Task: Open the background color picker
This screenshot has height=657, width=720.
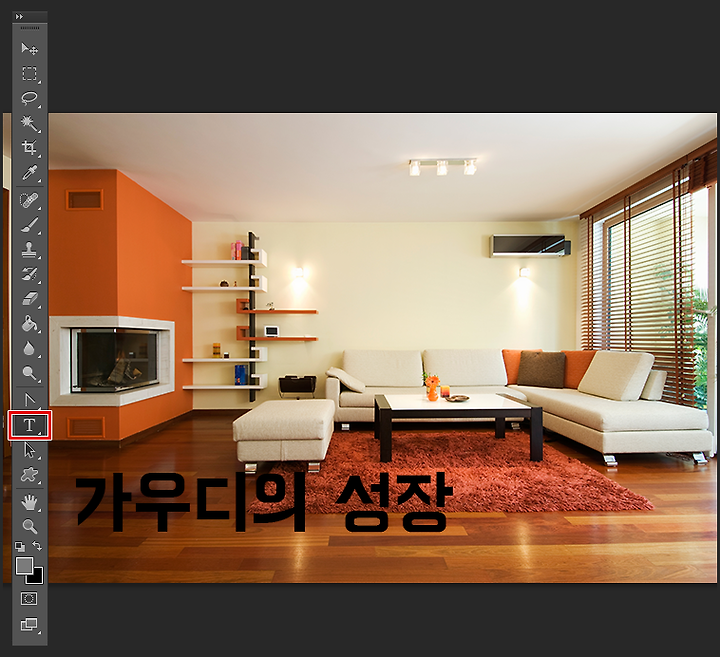Action: [37, 577]
